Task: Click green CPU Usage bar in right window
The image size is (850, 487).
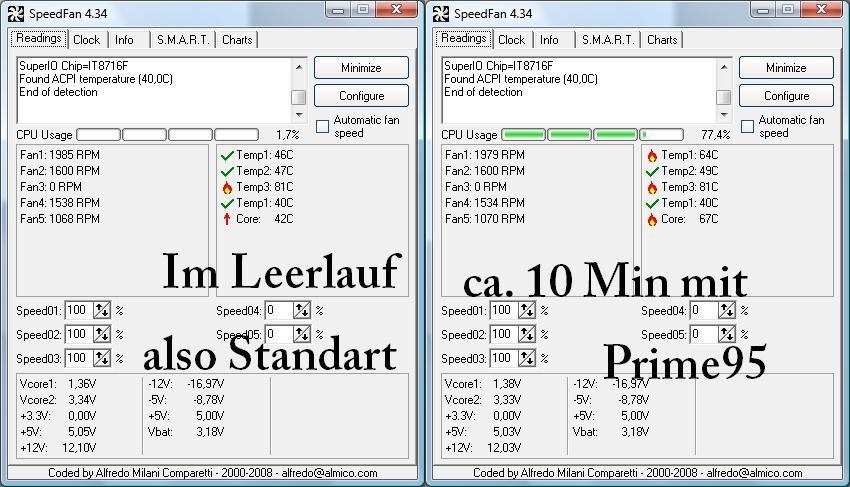Action: [x=593, y=134]
